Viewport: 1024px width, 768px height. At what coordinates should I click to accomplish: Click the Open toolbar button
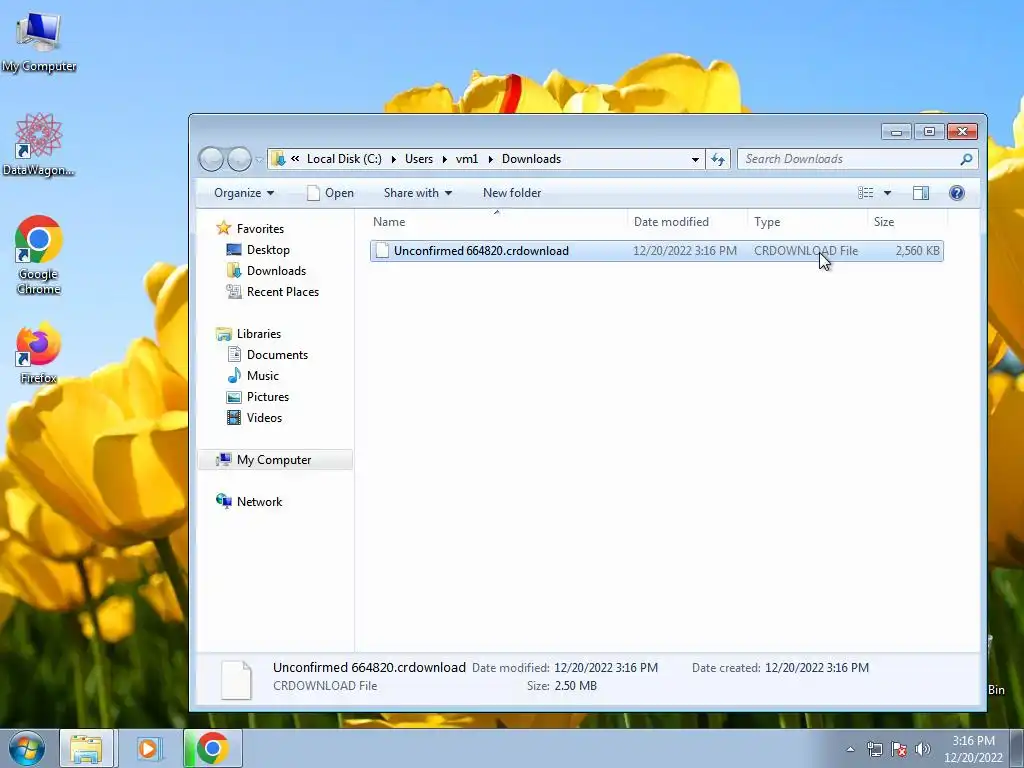330,193
